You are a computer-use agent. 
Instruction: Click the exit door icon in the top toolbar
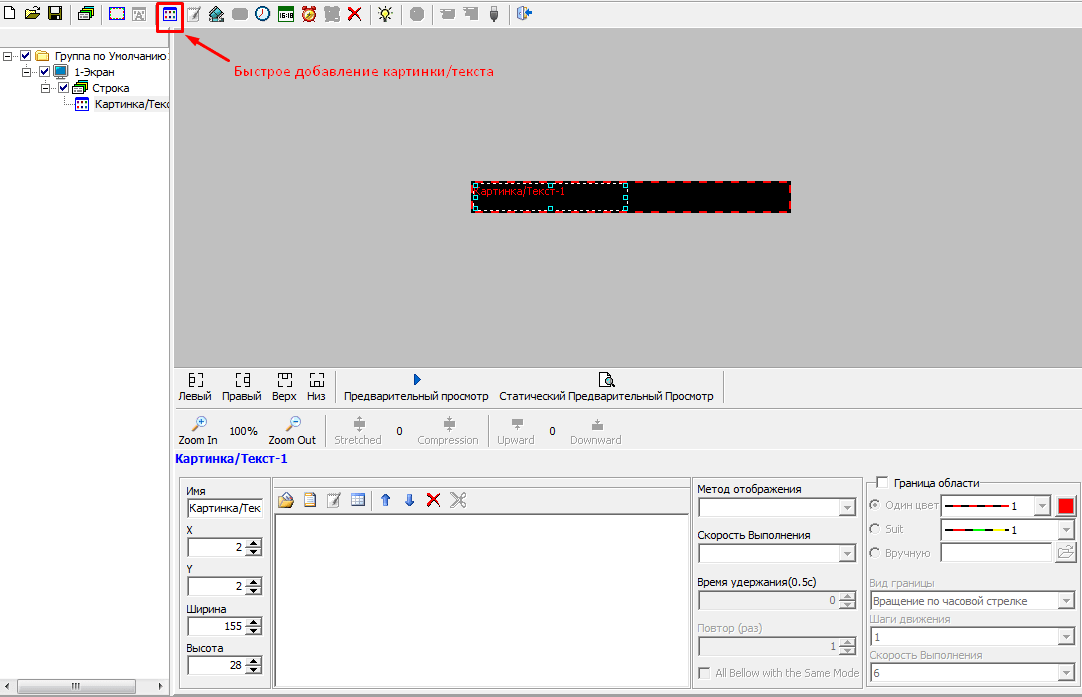tap(524, 14)
